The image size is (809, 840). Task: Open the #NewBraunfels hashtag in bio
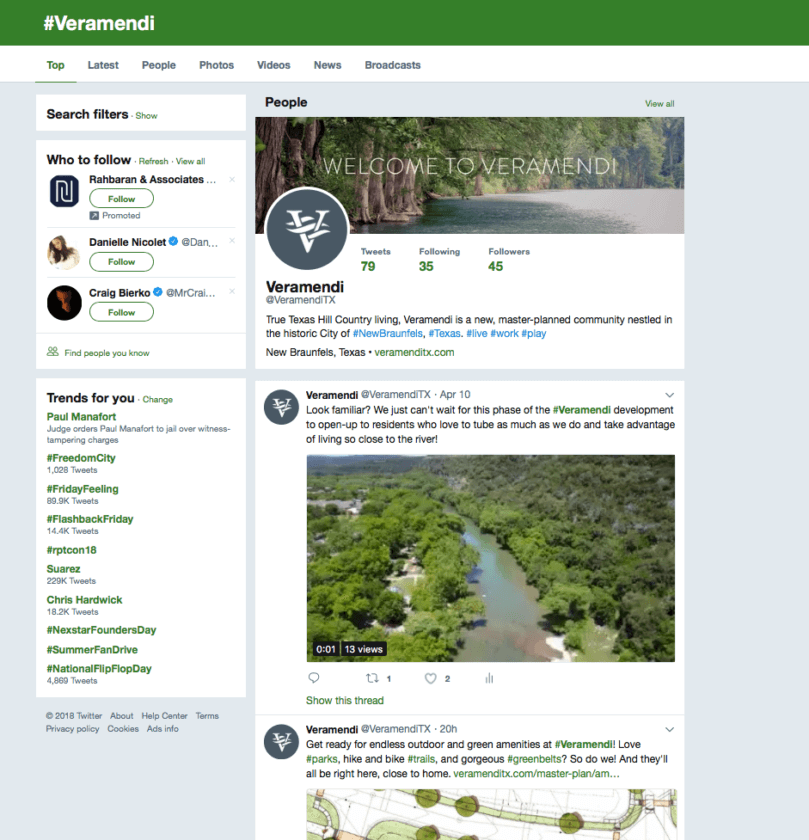click(388, 333)
